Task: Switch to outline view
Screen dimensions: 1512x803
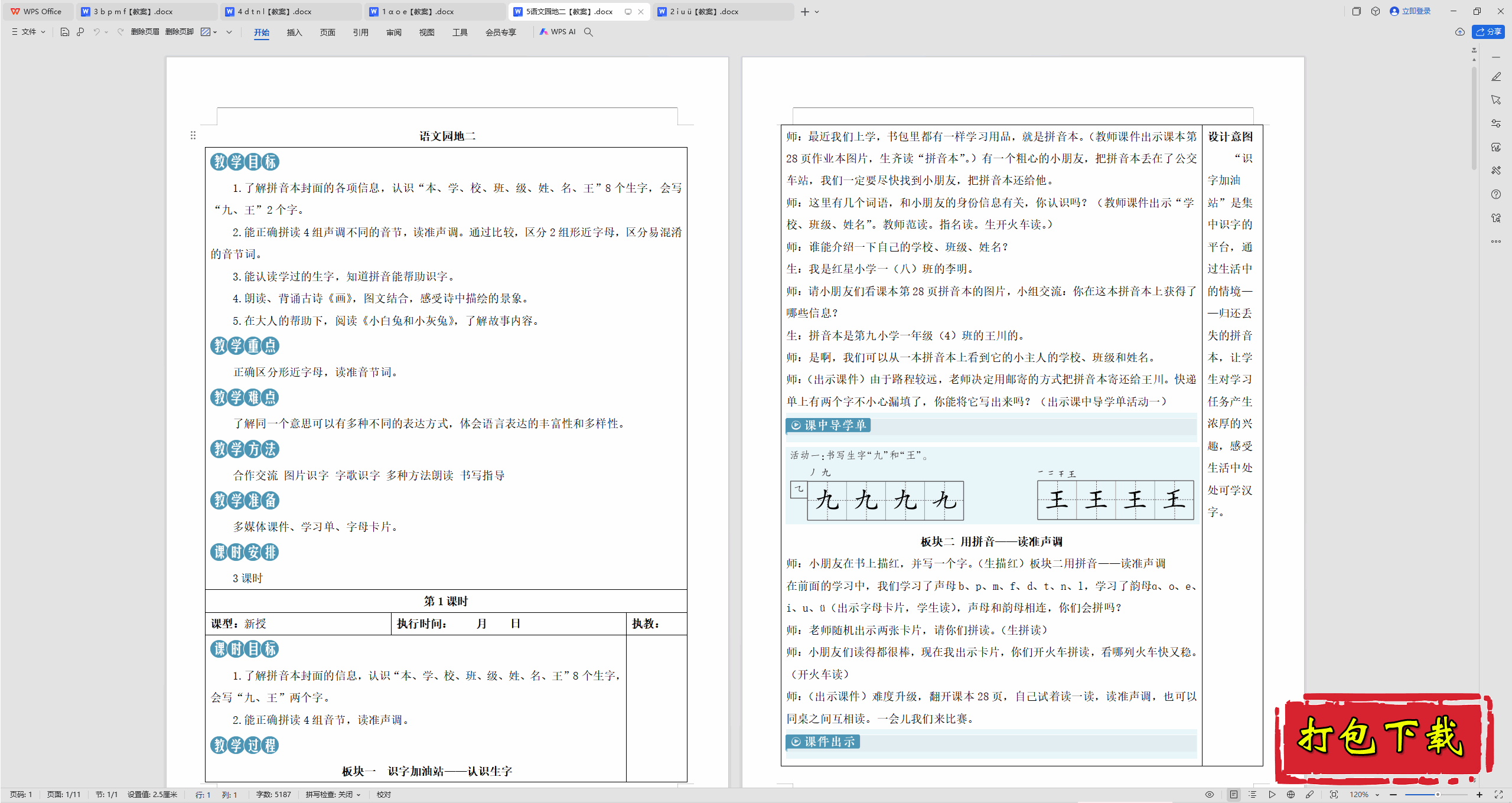Action: coord(1252,795)
